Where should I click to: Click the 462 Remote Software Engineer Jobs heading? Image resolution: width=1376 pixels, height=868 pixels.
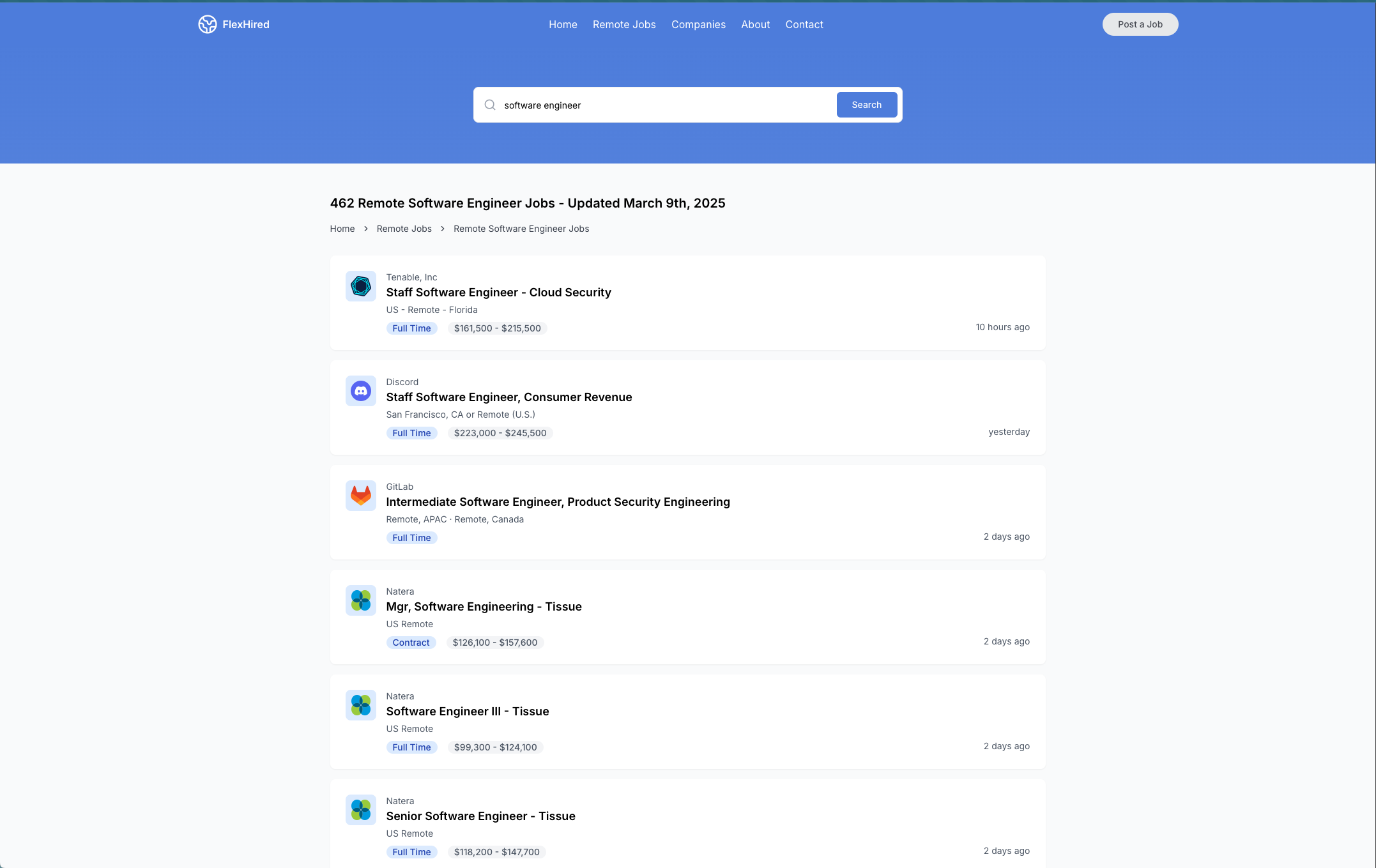pos(528,203)
